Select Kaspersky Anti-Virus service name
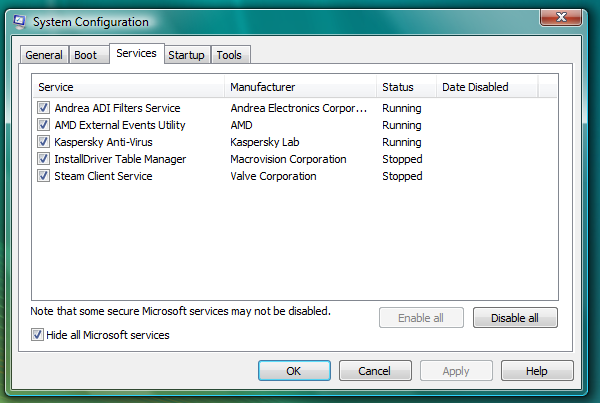Viewport: 600px width, 403px height. pos(103,142)
